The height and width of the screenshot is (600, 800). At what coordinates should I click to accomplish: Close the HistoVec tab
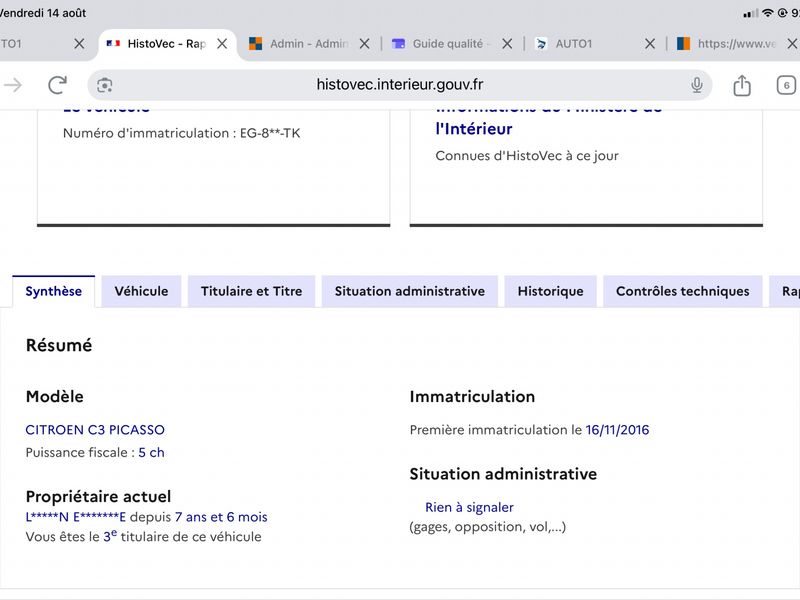coord(222,44)
